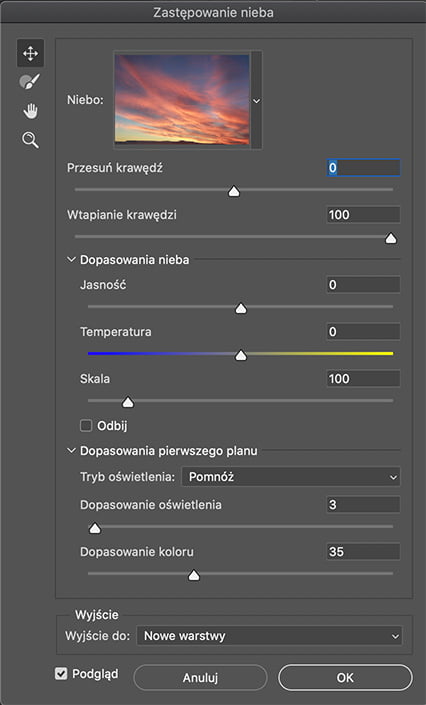Open the Wyjście do Nowe warstwy dropdown
426x705 pixels.
(x=269, y=636)
